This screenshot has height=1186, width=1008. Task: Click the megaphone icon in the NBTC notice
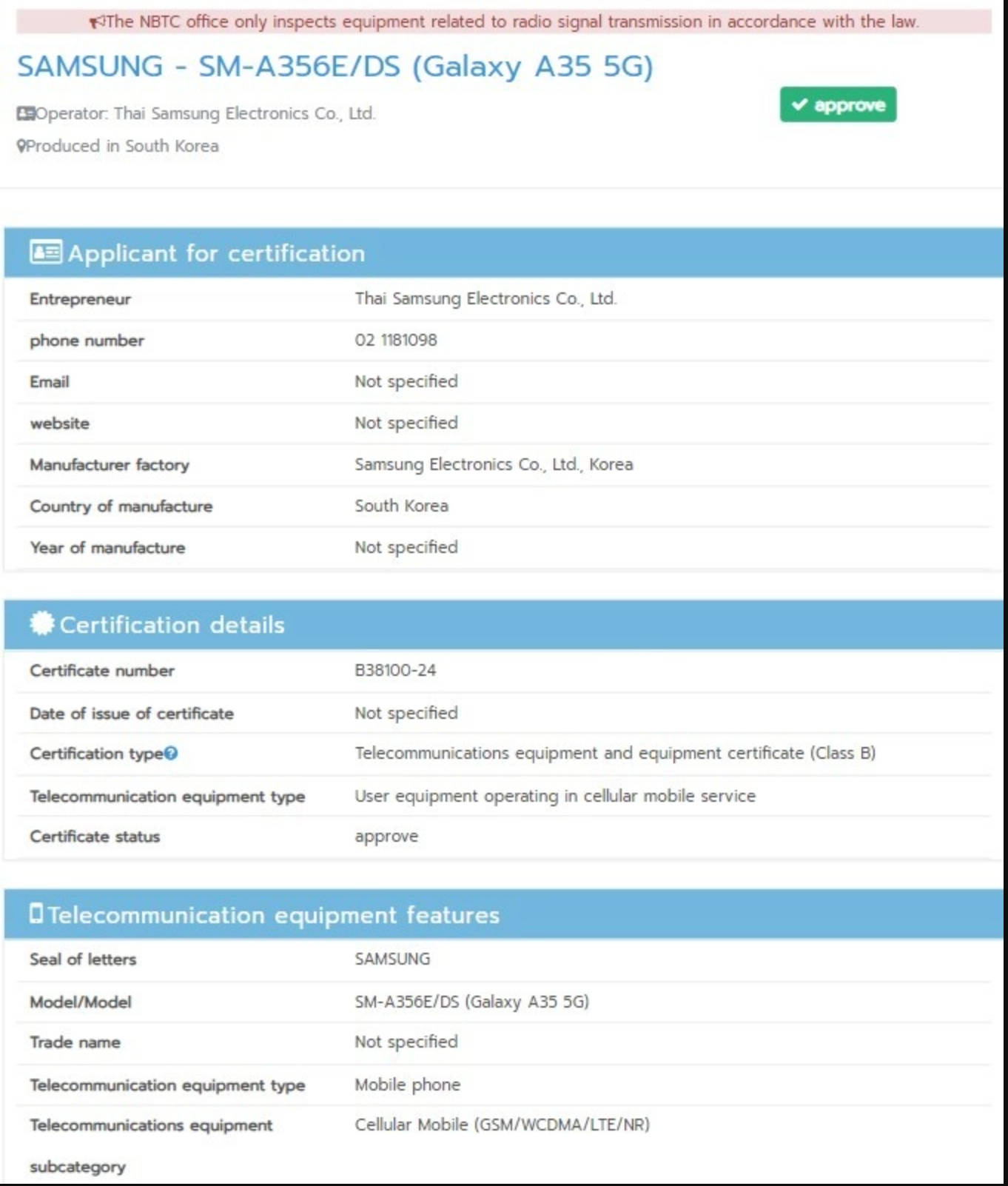[97, 22]
